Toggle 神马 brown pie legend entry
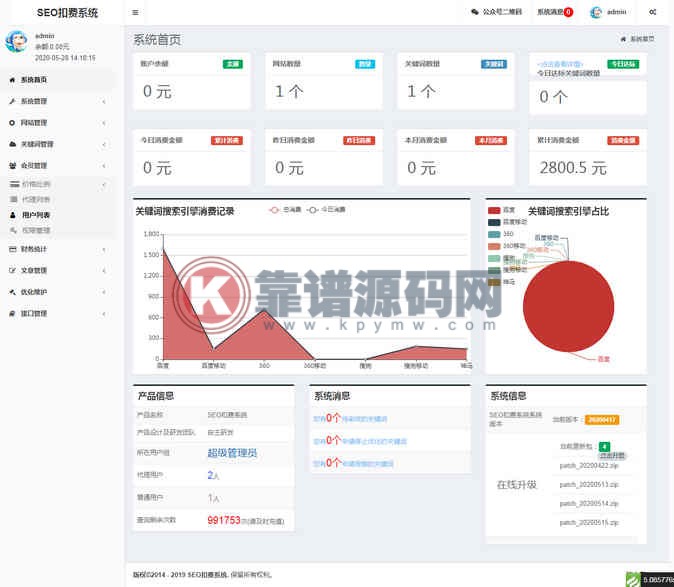Screen dimensions: 674x587 tap(502, 282)
